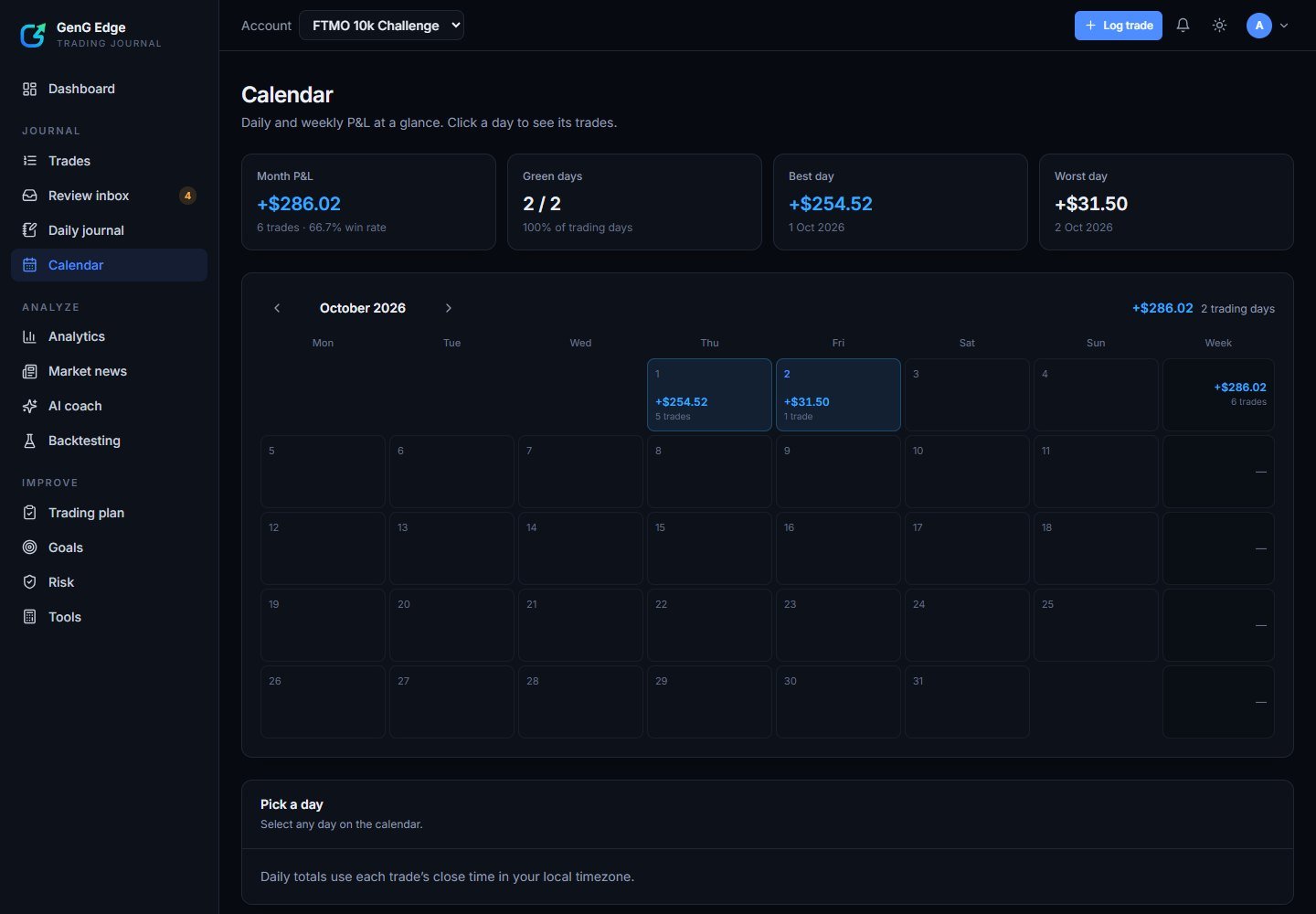Click the Best day card
Image resolution: width=1316 pixels, height=914 pixels.
pos(900,202)
